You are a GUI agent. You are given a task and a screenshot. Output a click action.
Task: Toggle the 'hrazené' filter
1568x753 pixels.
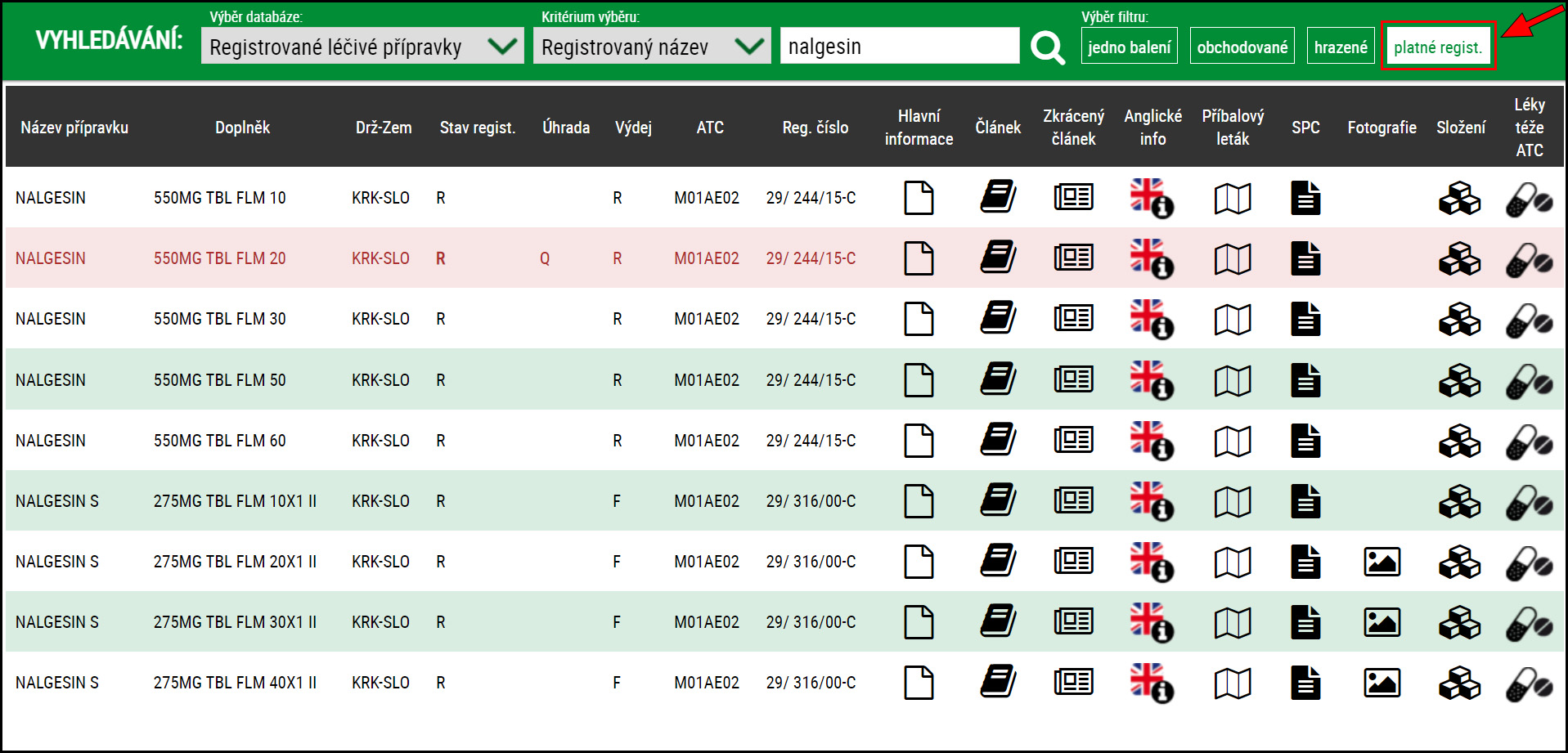click(1341, 47)
